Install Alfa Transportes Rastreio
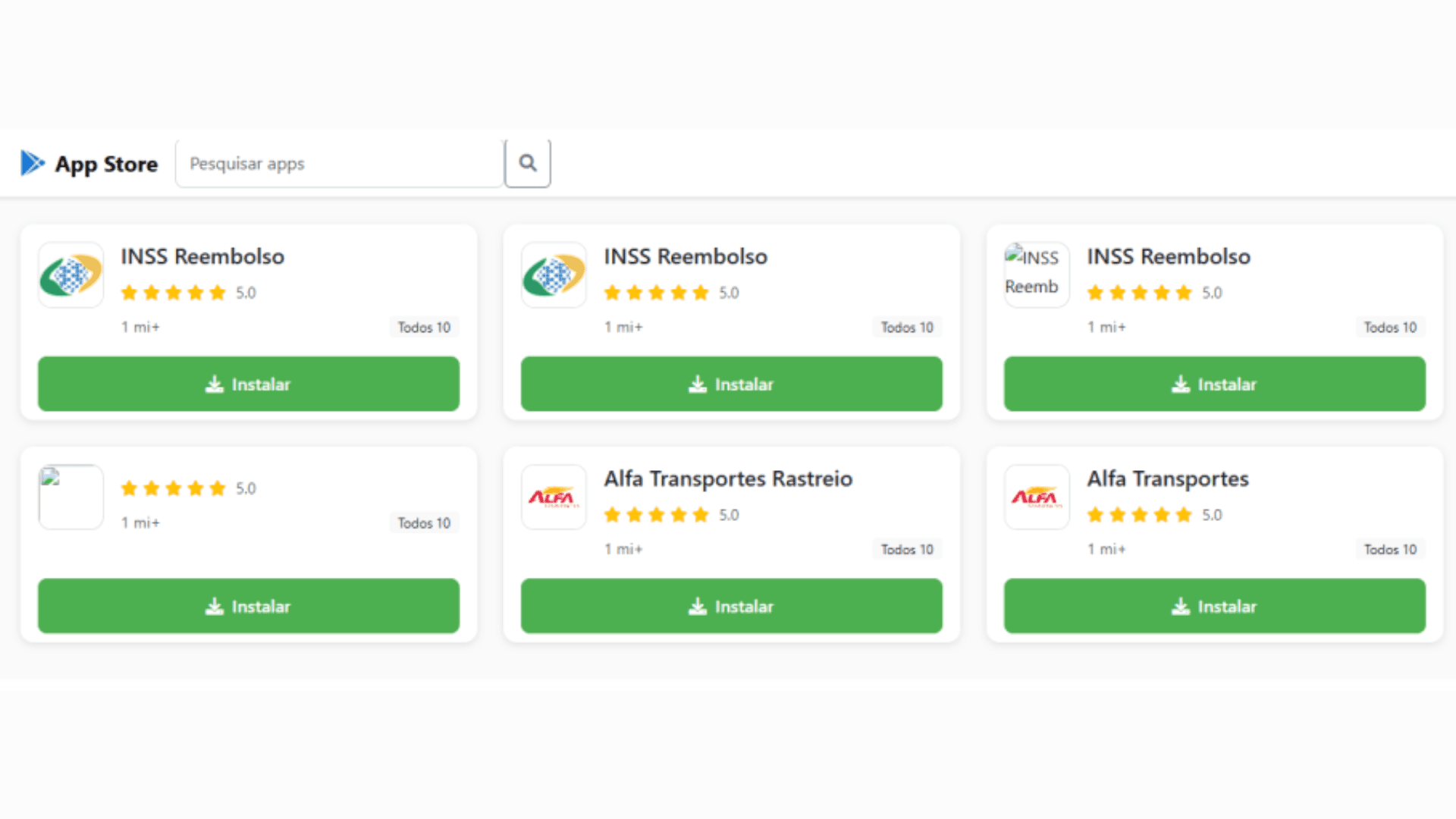The height and width of the screenshot is (819, 1456). coord(731,607)
